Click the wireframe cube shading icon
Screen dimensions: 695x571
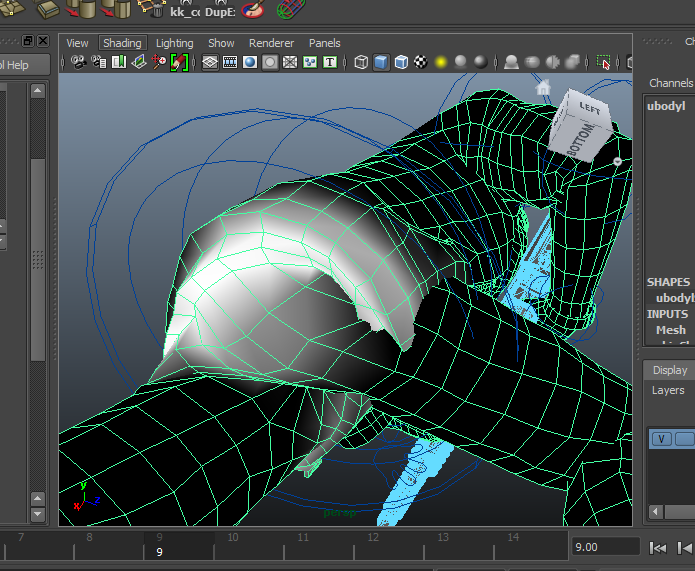(361, 62)
